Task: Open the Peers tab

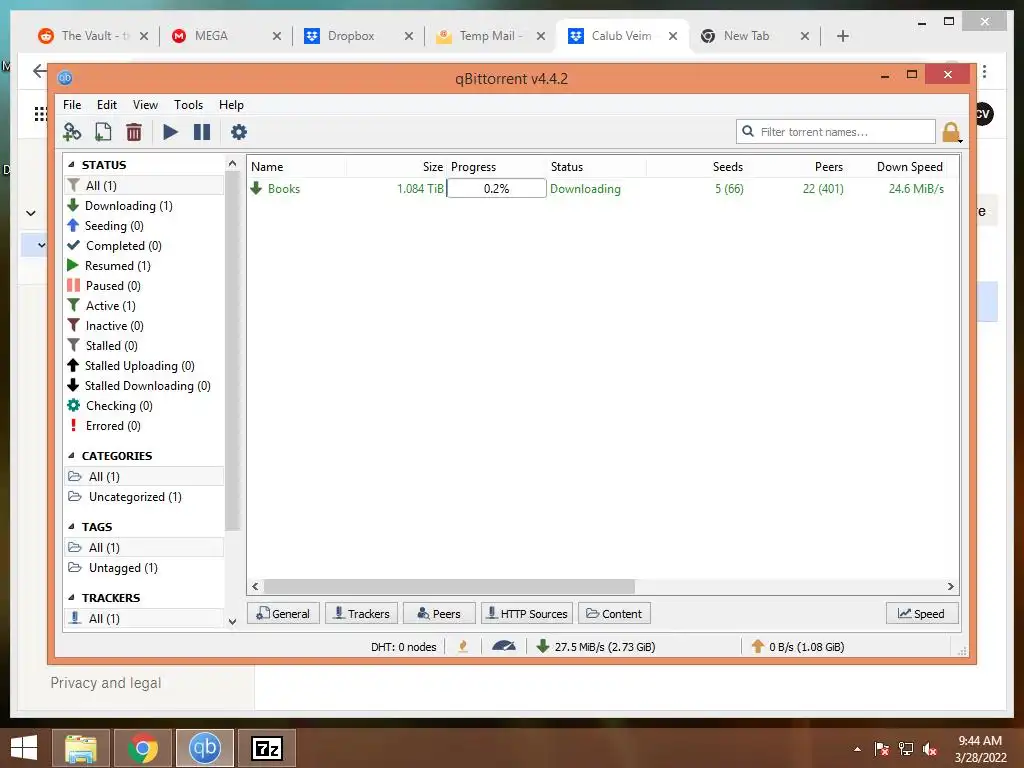Action: (x=439, y=614)
